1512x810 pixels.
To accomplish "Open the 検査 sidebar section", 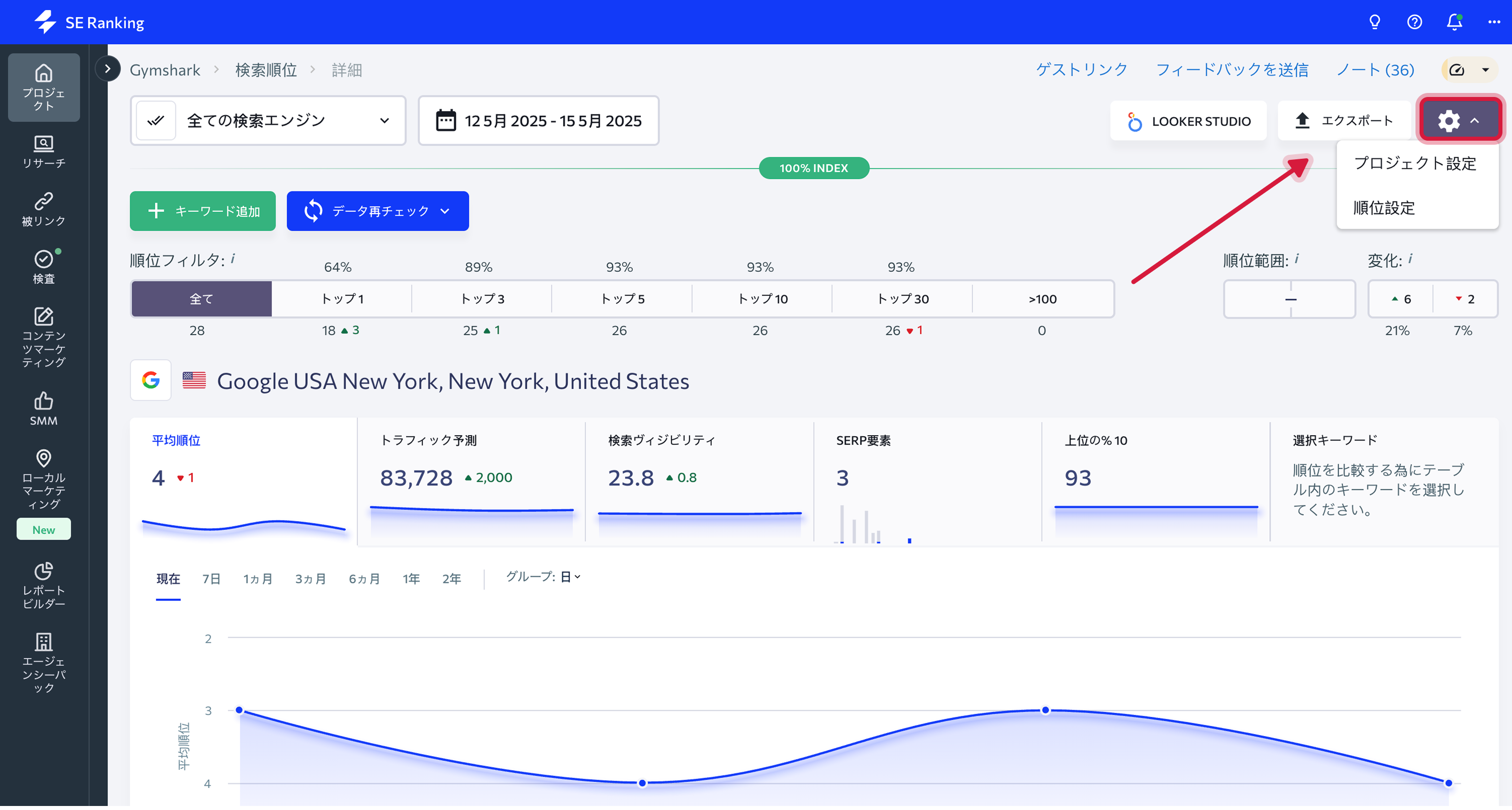I will (44, 267).
